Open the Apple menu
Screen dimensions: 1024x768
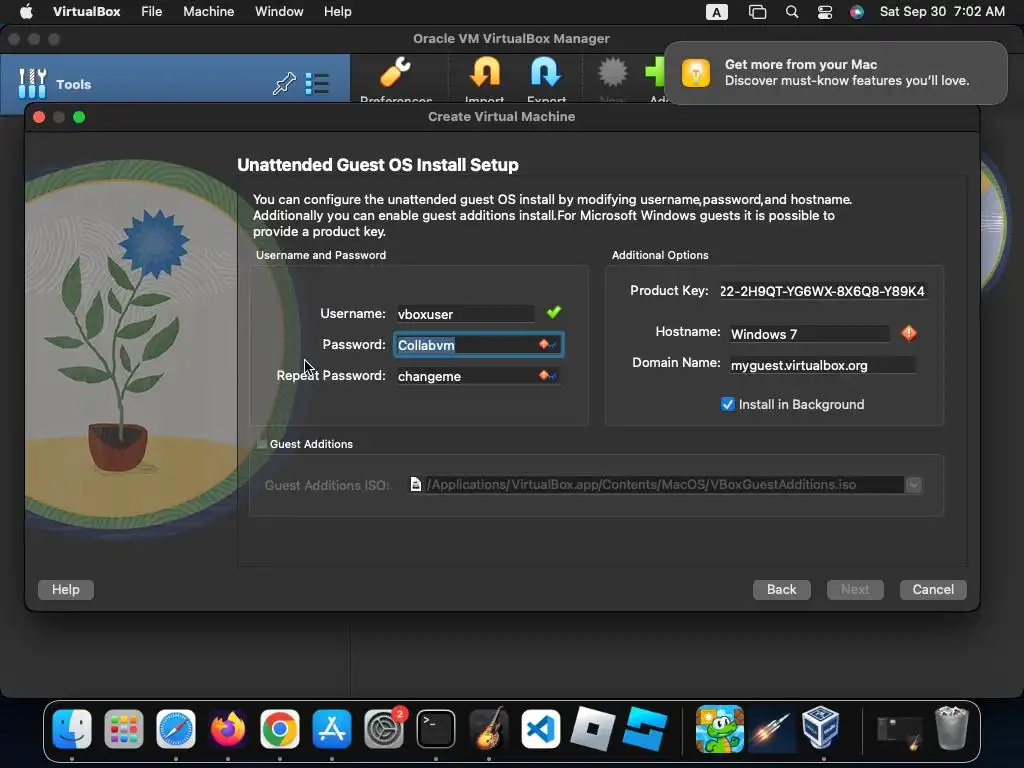tap(27, 11)
